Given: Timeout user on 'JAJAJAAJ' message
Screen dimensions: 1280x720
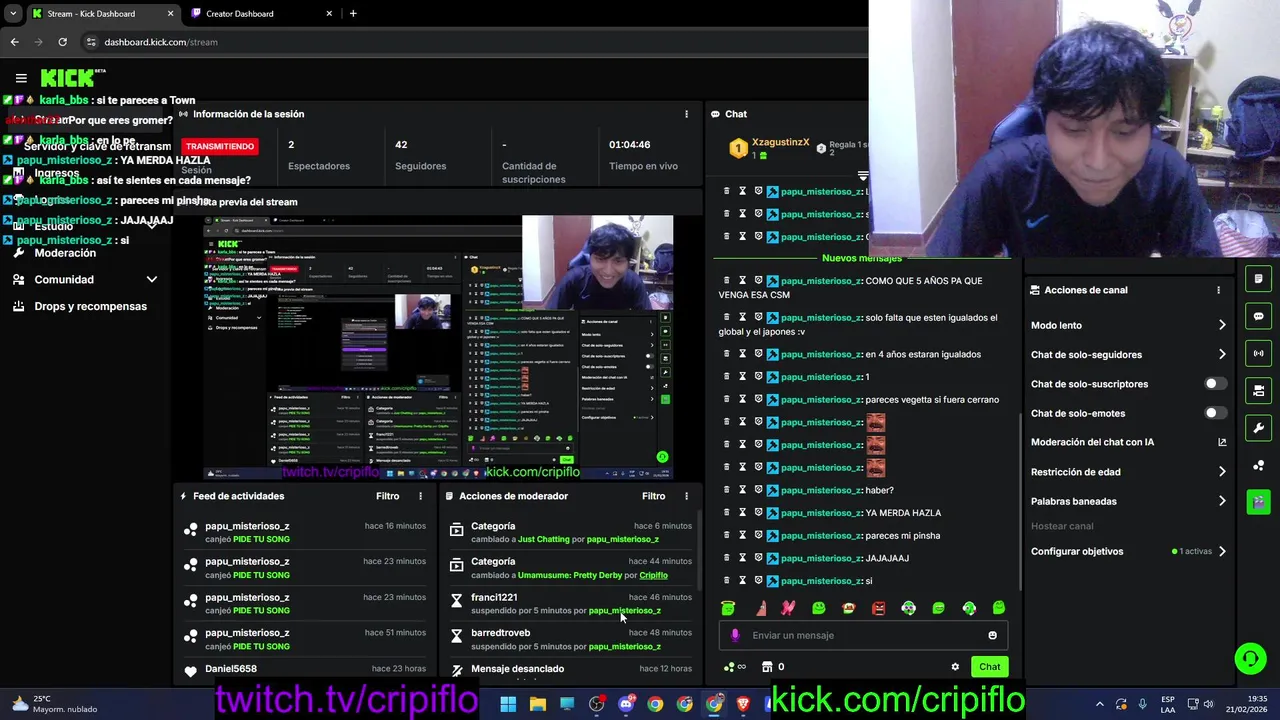Looking at the screenshot, I should tap(742, 558).
